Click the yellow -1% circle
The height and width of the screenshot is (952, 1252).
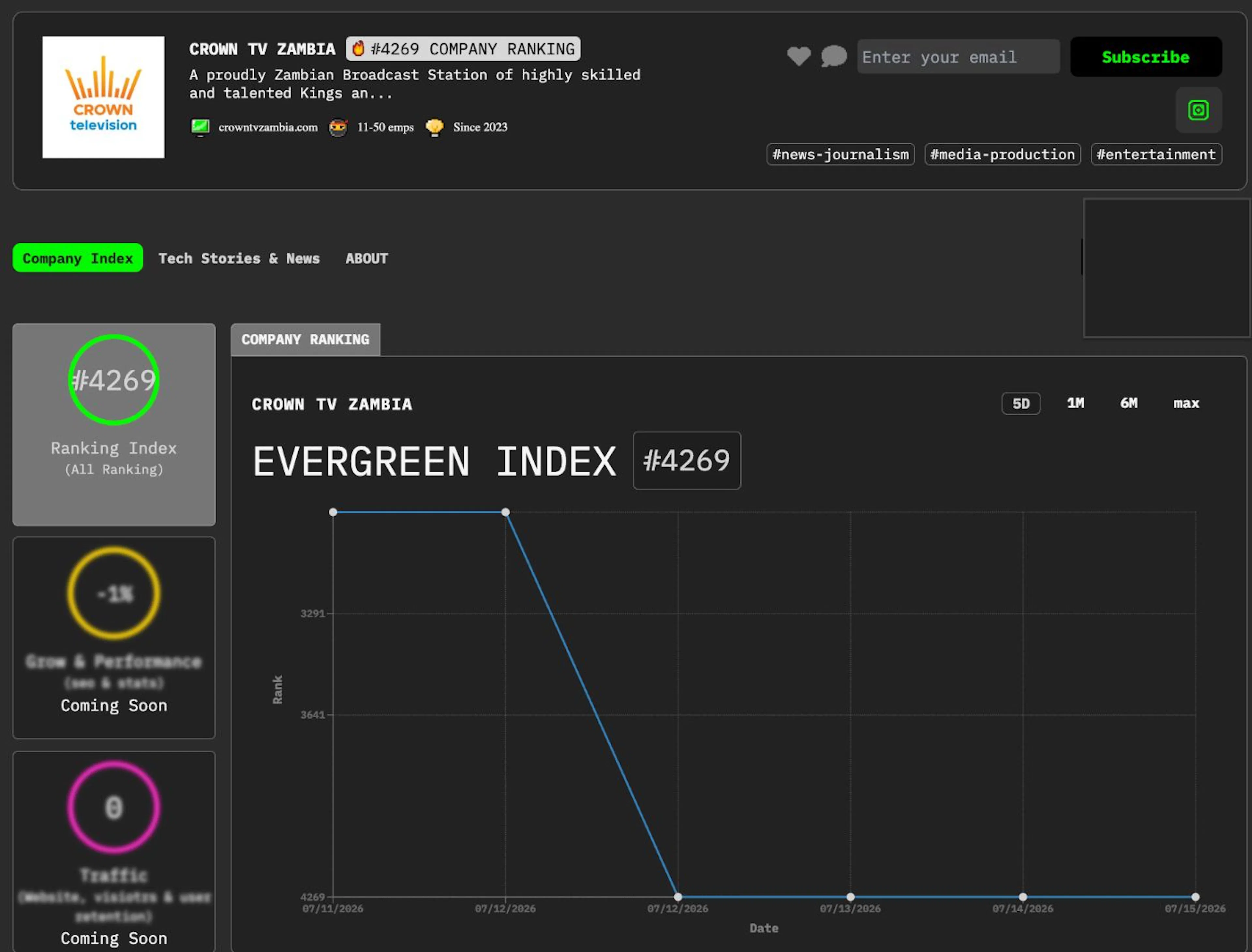[x=114, y=593]
